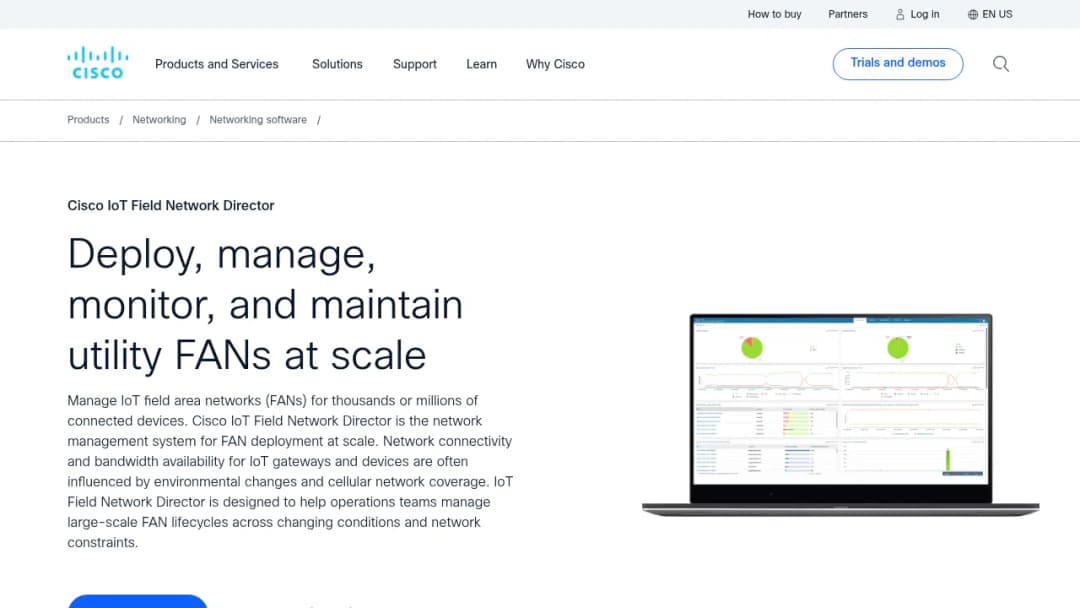Open the Support menu
Viewport: 1080px width, 608px height.
[x=415, y=64]
